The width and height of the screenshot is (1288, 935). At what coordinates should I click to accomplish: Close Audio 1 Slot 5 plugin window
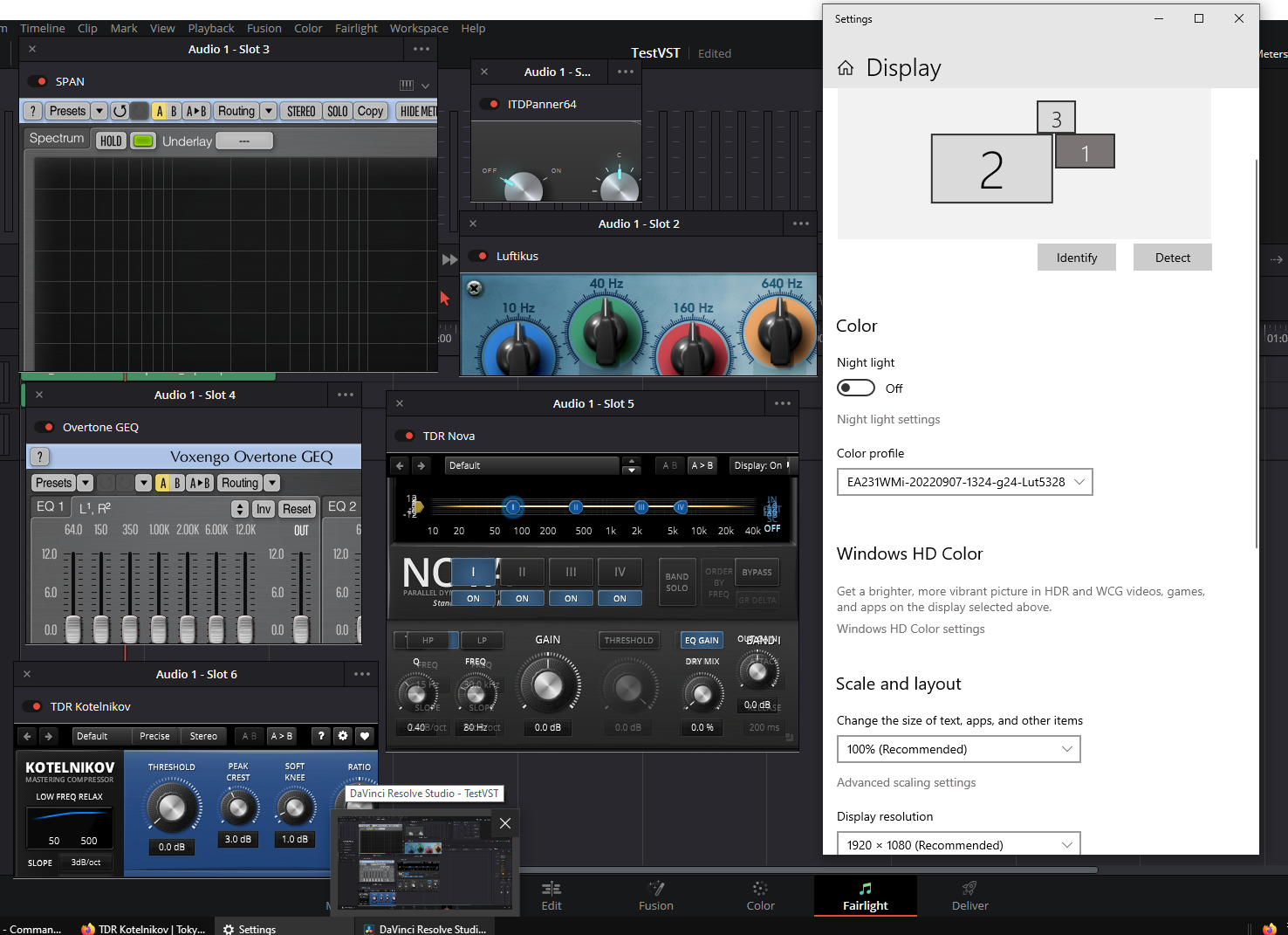(400, 403)
